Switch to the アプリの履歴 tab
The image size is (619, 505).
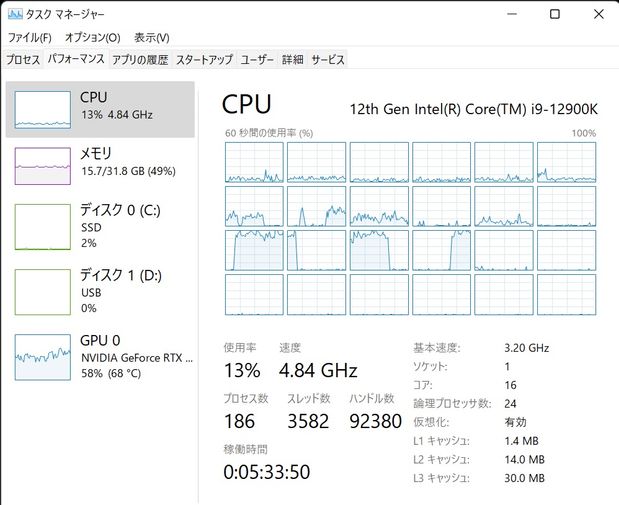click(140, 60)
